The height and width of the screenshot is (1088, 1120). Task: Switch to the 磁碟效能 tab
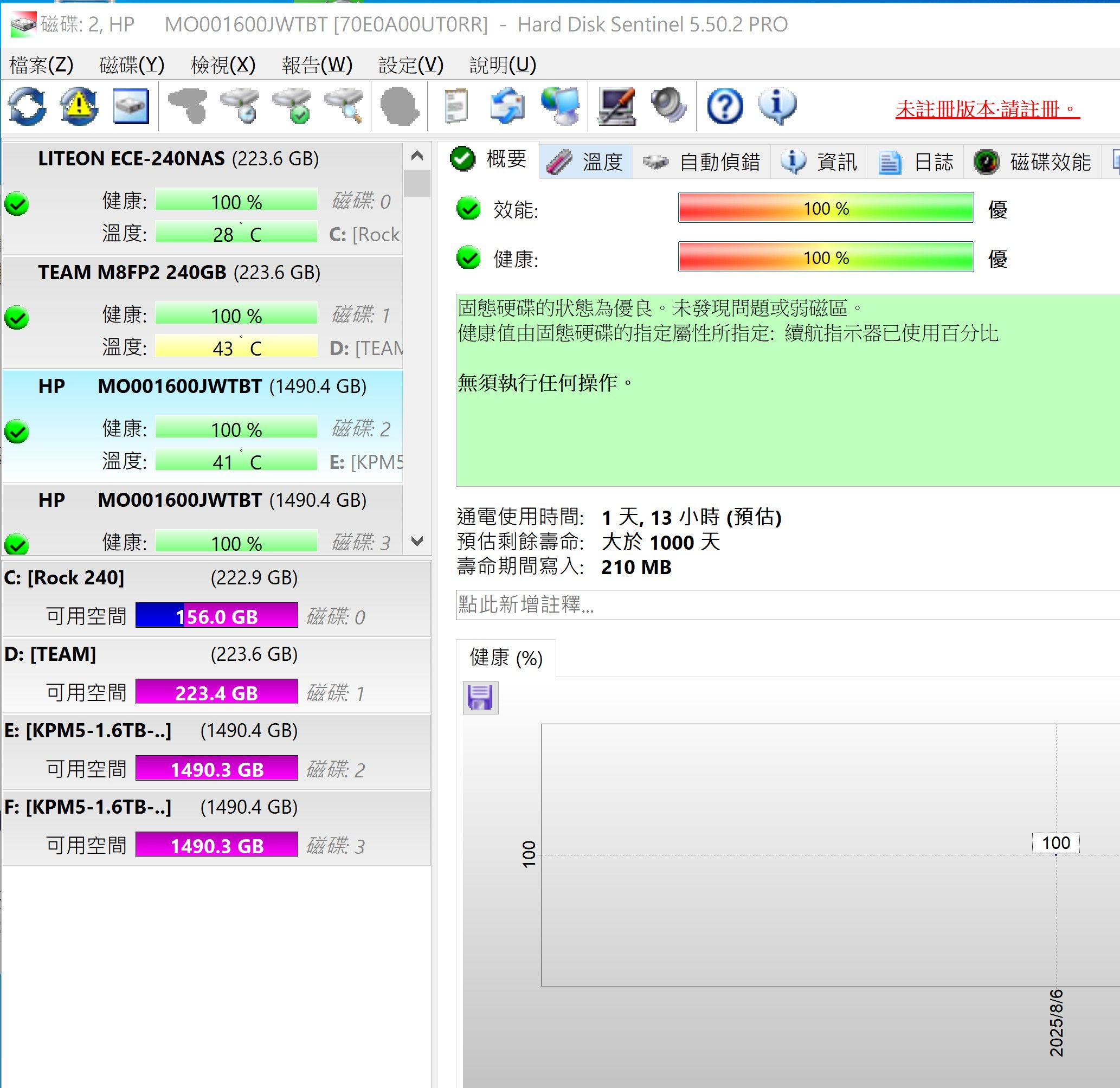click(x=1033, y=162)
